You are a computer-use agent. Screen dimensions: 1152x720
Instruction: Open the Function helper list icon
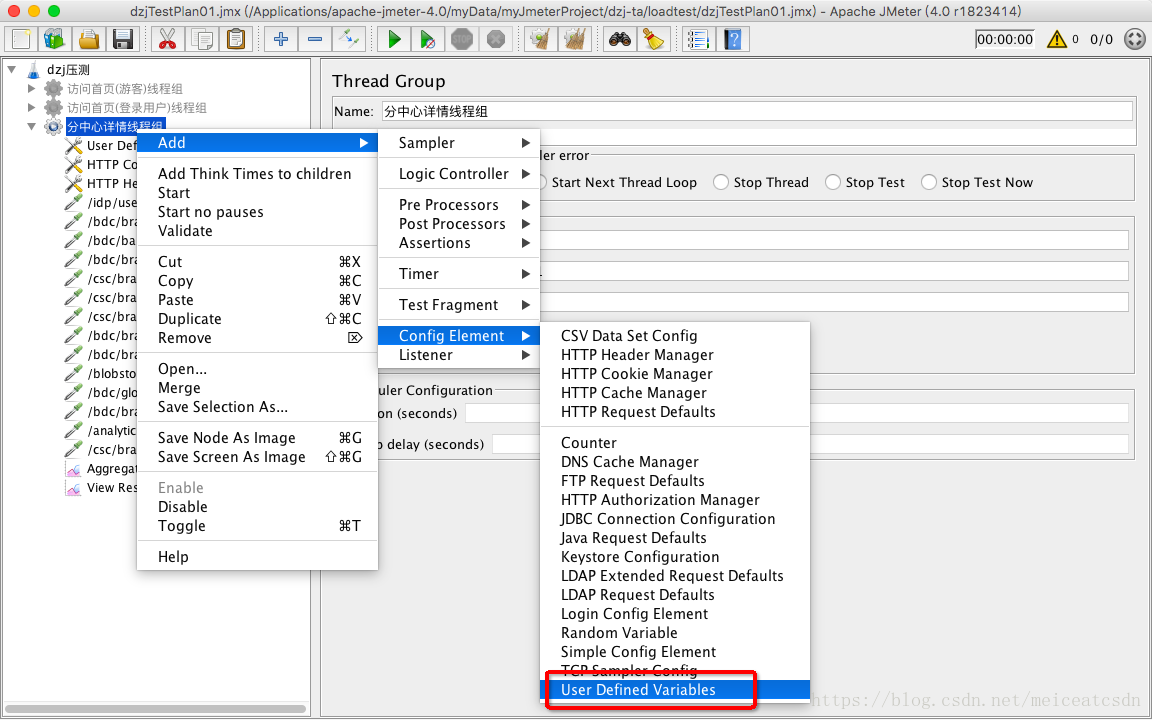click(698, 39)
